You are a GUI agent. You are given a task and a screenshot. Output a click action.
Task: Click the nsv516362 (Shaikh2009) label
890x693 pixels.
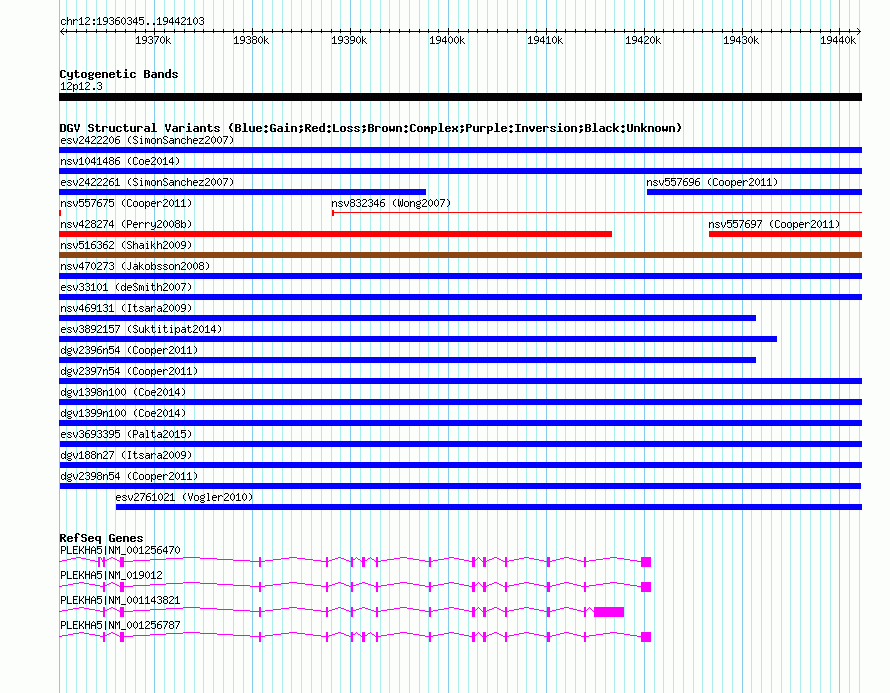click(x=126, y=245)
